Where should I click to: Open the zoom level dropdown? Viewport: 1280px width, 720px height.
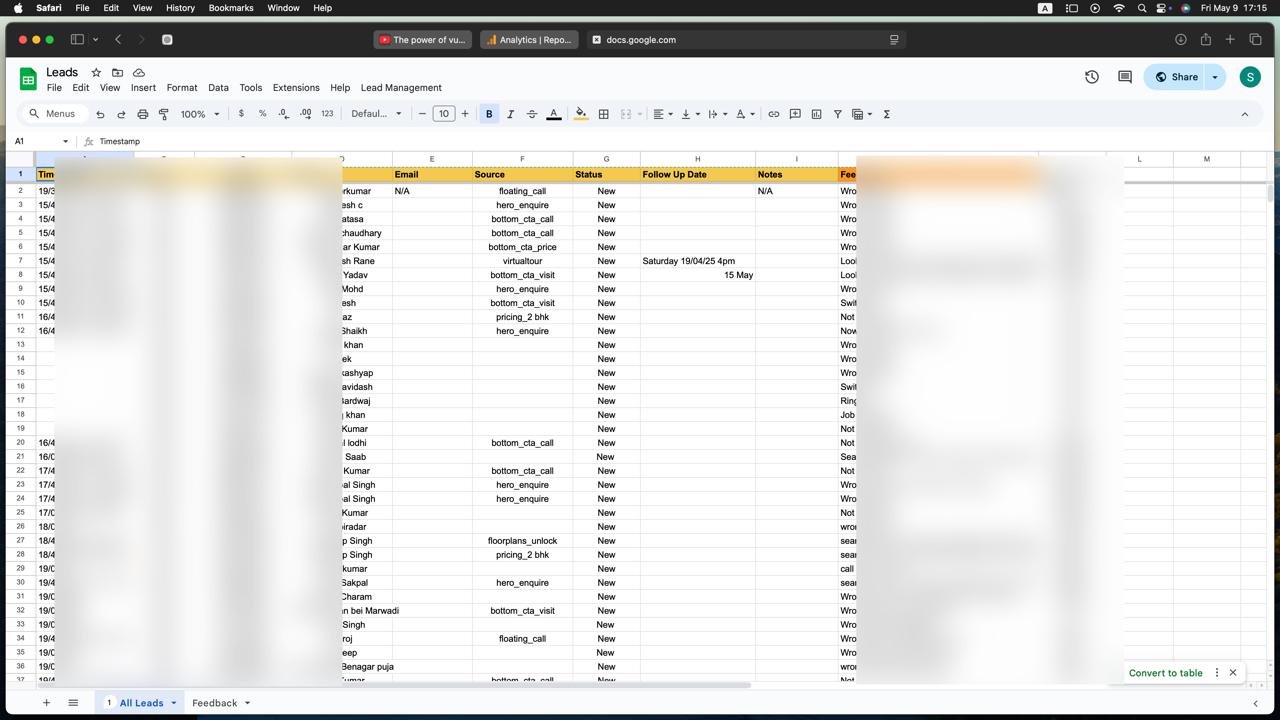pyautogui.click(x=197, y=113)
